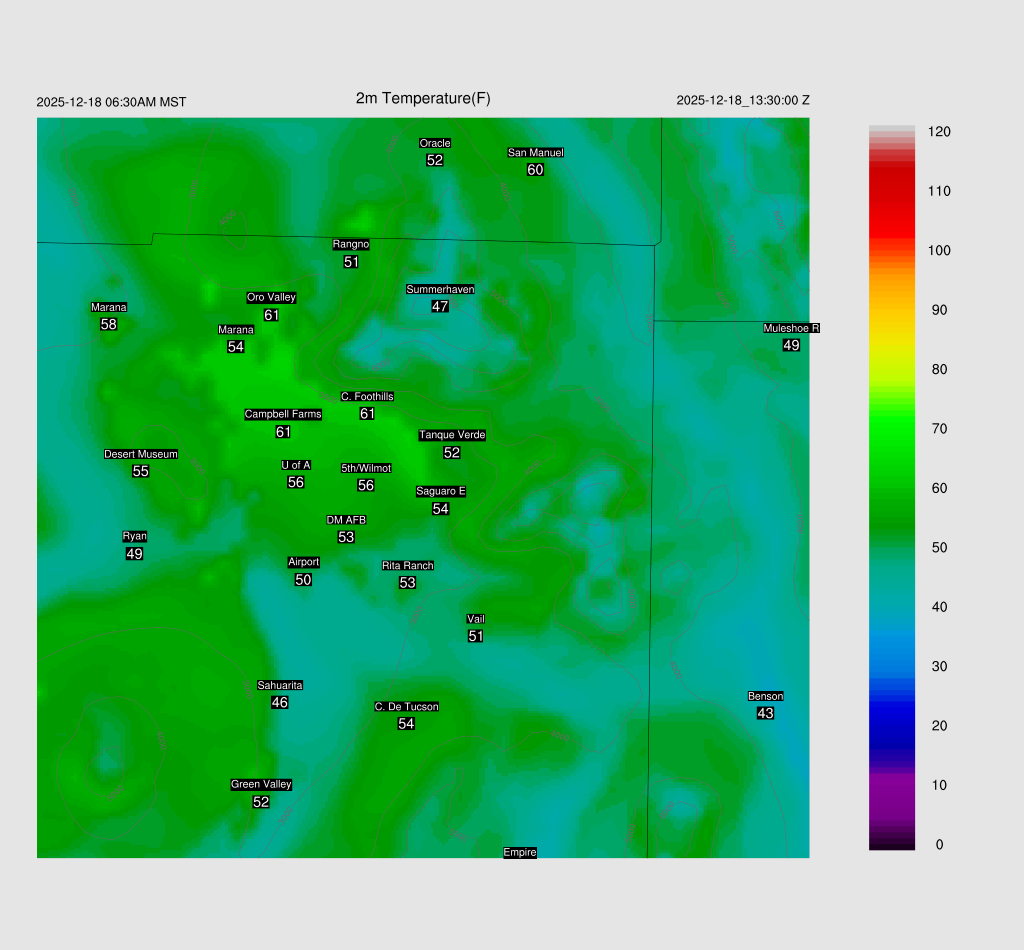
Task: Select the Oro Valley temperature reading of 61
Action: 271,315
